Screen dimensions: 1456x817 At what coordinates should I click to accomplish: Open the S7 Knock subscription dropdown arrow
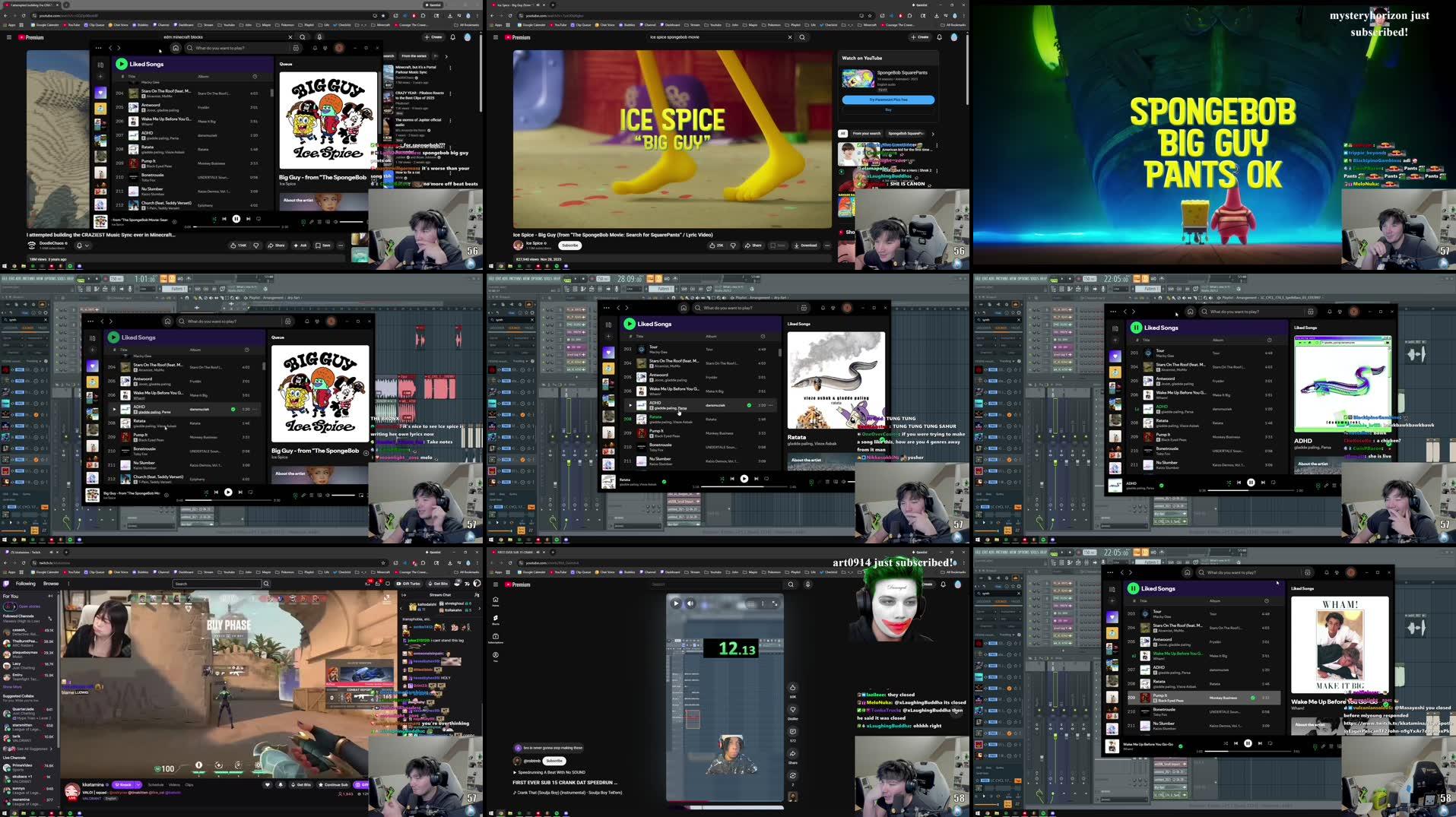(138, 784)
